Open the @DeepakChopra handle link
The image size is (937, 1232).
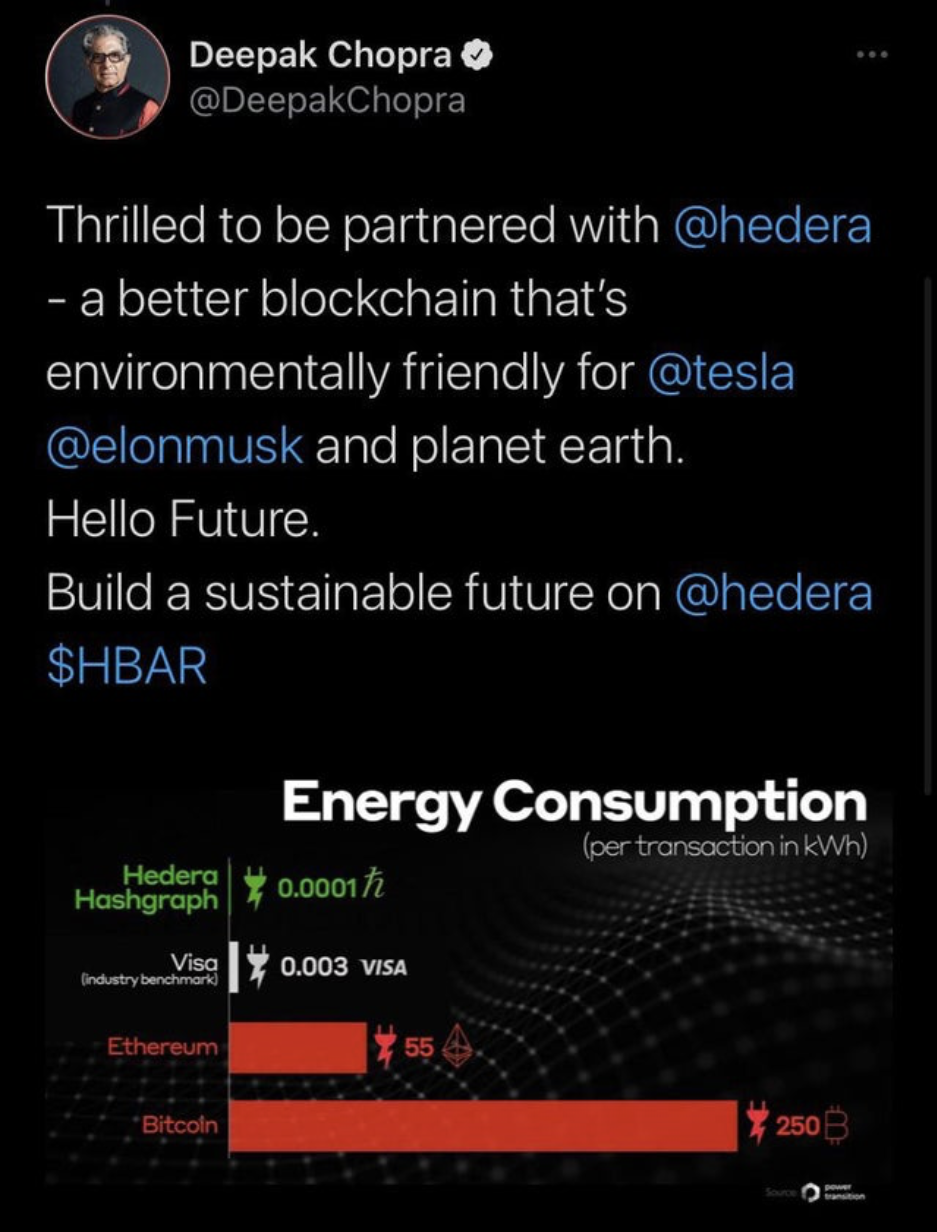tap(327, 102)
